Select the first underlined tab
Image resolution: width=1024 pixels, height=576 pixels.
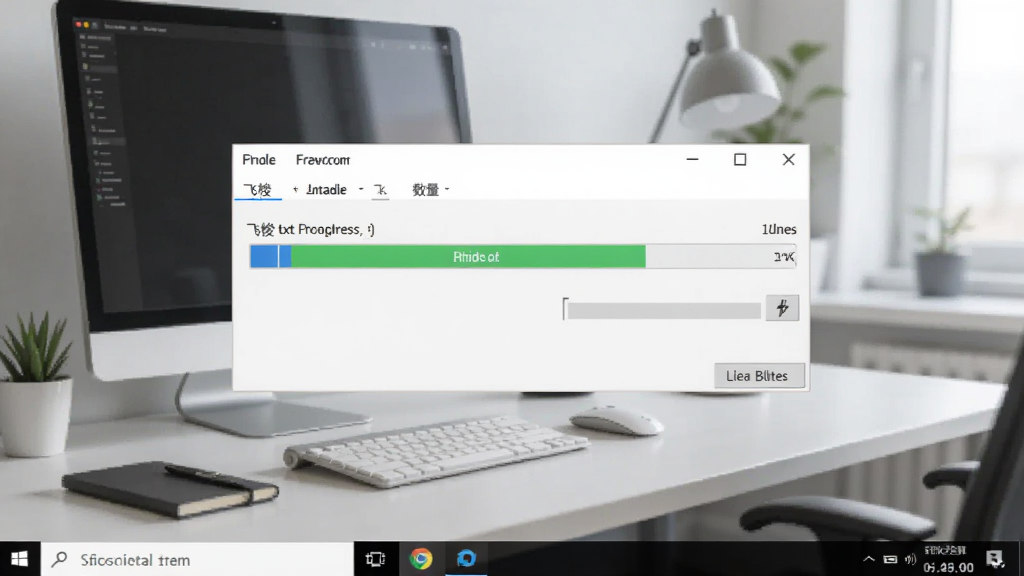point(257,190)
